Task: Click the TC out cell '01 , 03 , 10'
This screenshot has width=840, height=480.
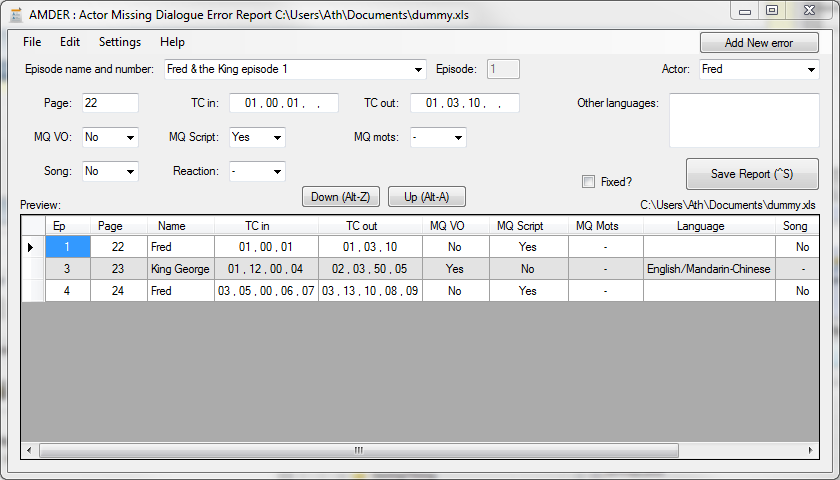Action: (x=370, y=247)
